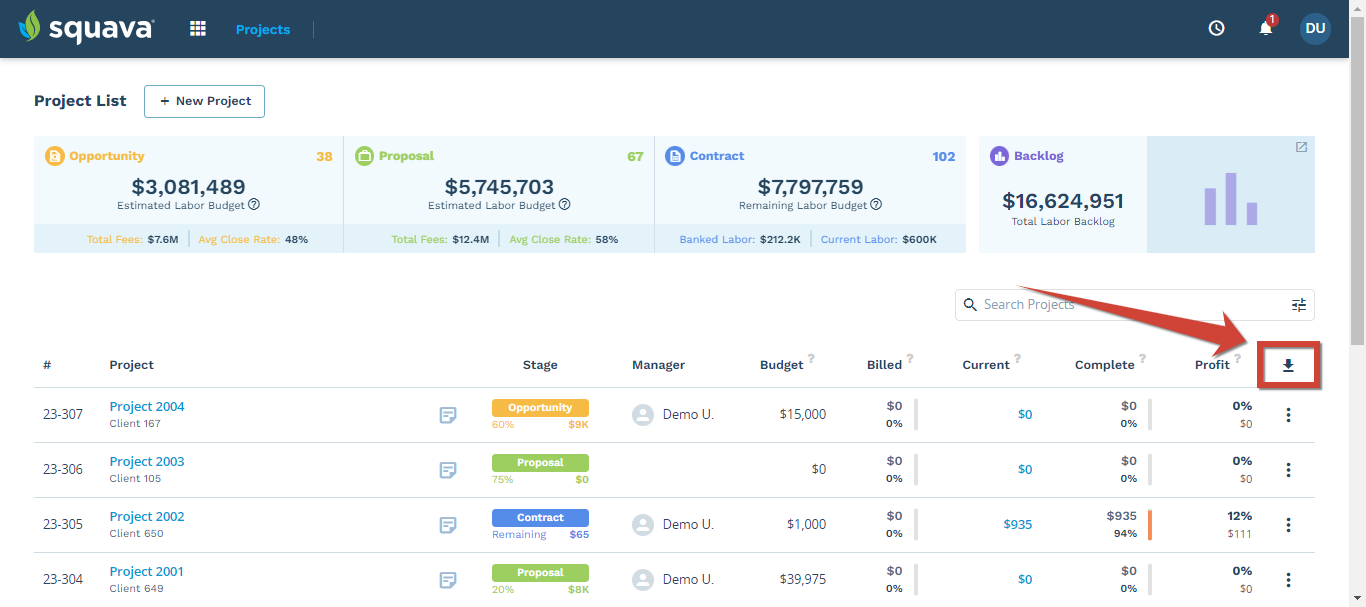Open the apps grid menu

click(197, 28)
